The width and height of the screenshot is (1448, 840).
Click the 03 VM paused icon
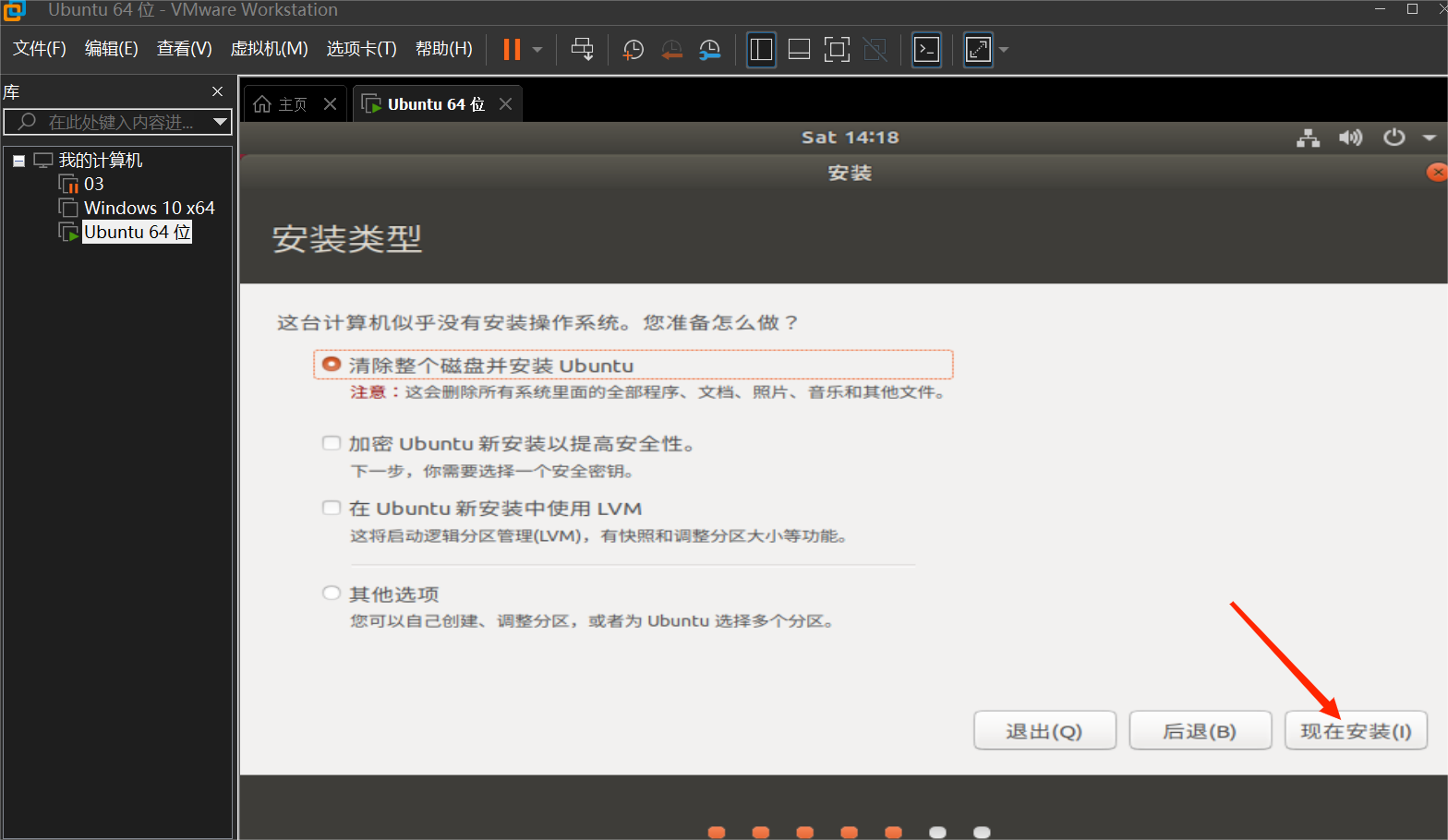tap(69, 185)
